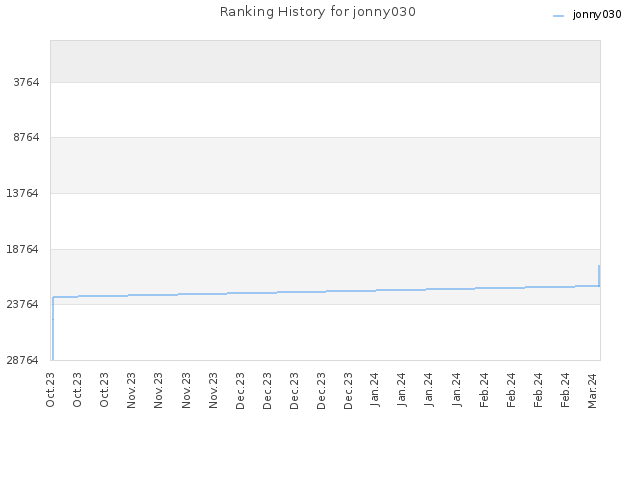Click the ranking spike at the line's end
The height and width of the screenshot is (480, 640).
coord(599,276)
